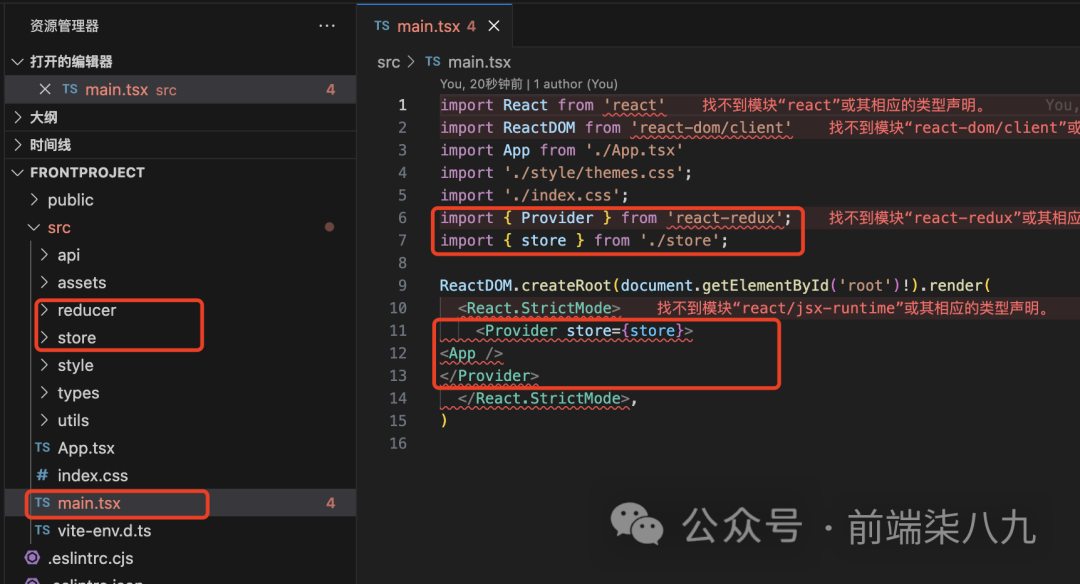This screenshot has height=584, width=1080.
Task: Expand the reducer folder
Action: [45, 310]
